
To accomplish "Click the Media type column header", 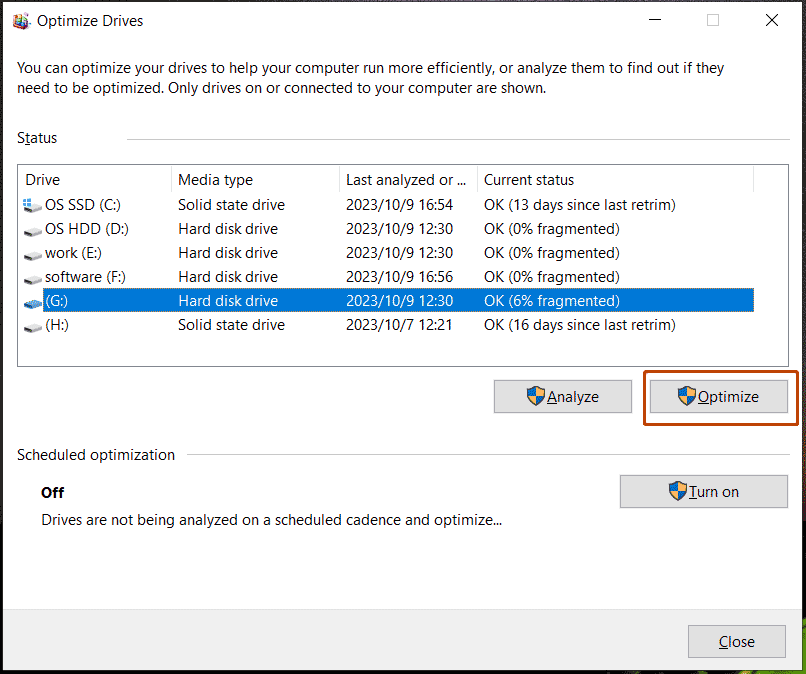I will coord(255,179).
